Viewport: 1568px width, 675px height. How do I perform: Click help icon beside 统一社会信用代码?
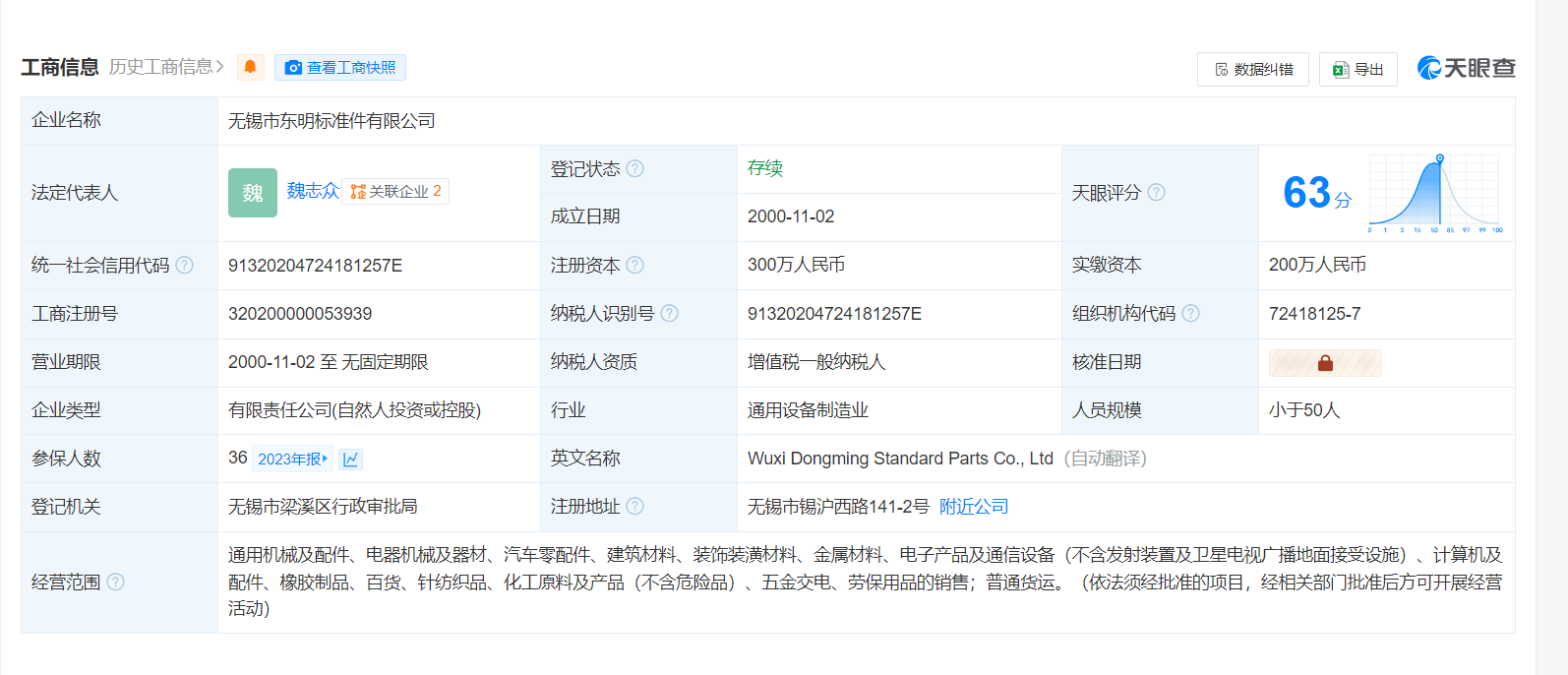(x=184, y=265)
